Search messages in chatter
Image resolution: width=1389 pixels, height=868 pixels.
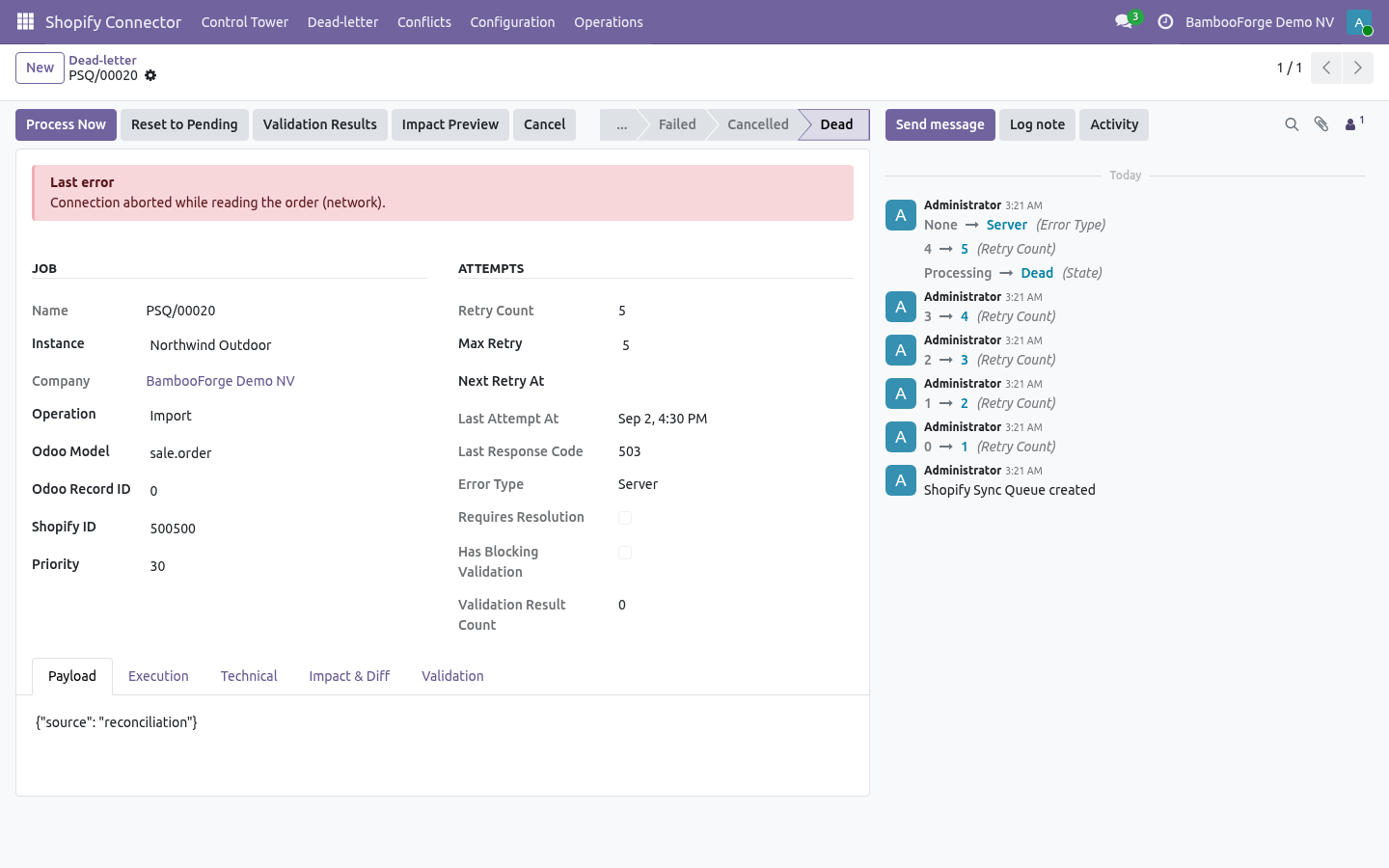coord(1292,124)
